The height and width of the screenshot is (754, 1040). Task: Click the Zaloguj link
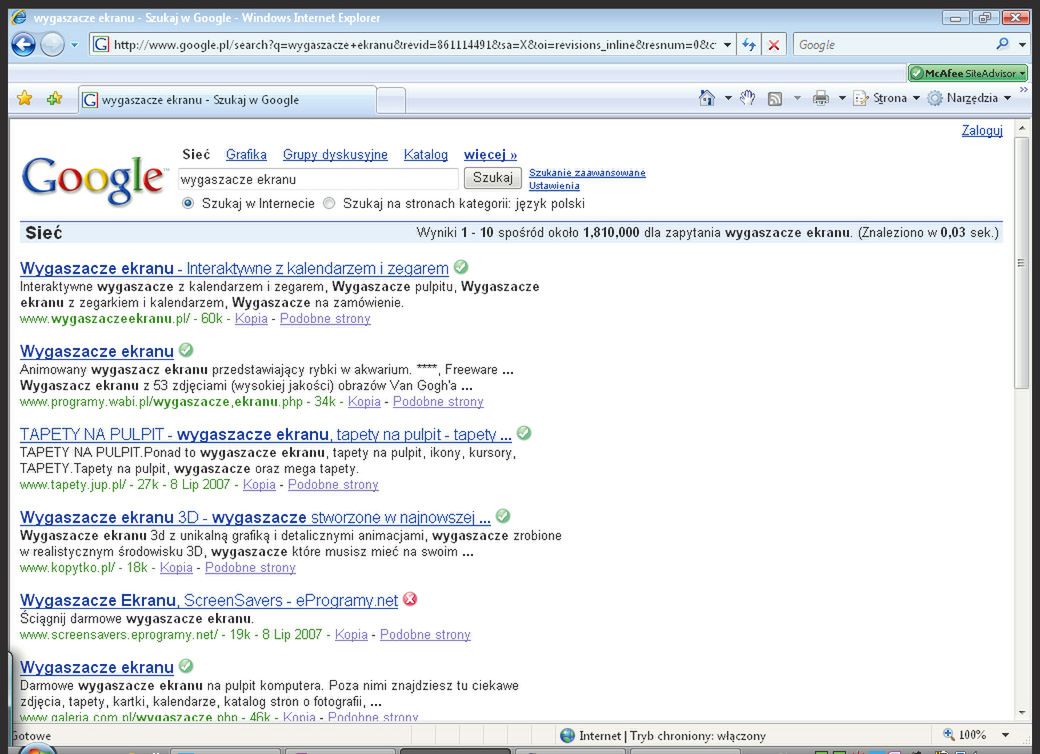pos(982,131)
